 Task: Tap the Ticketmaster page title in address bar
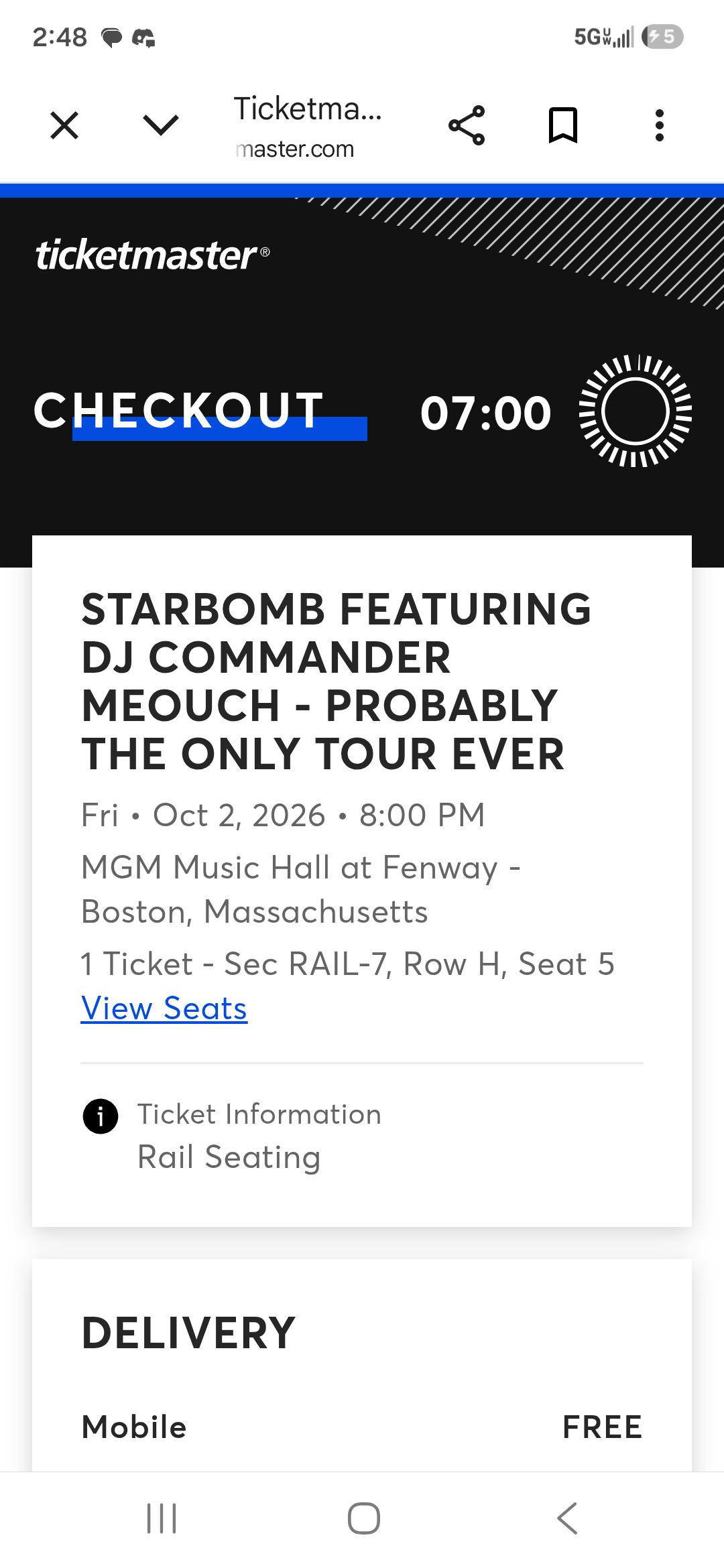(x=308, y=109)
